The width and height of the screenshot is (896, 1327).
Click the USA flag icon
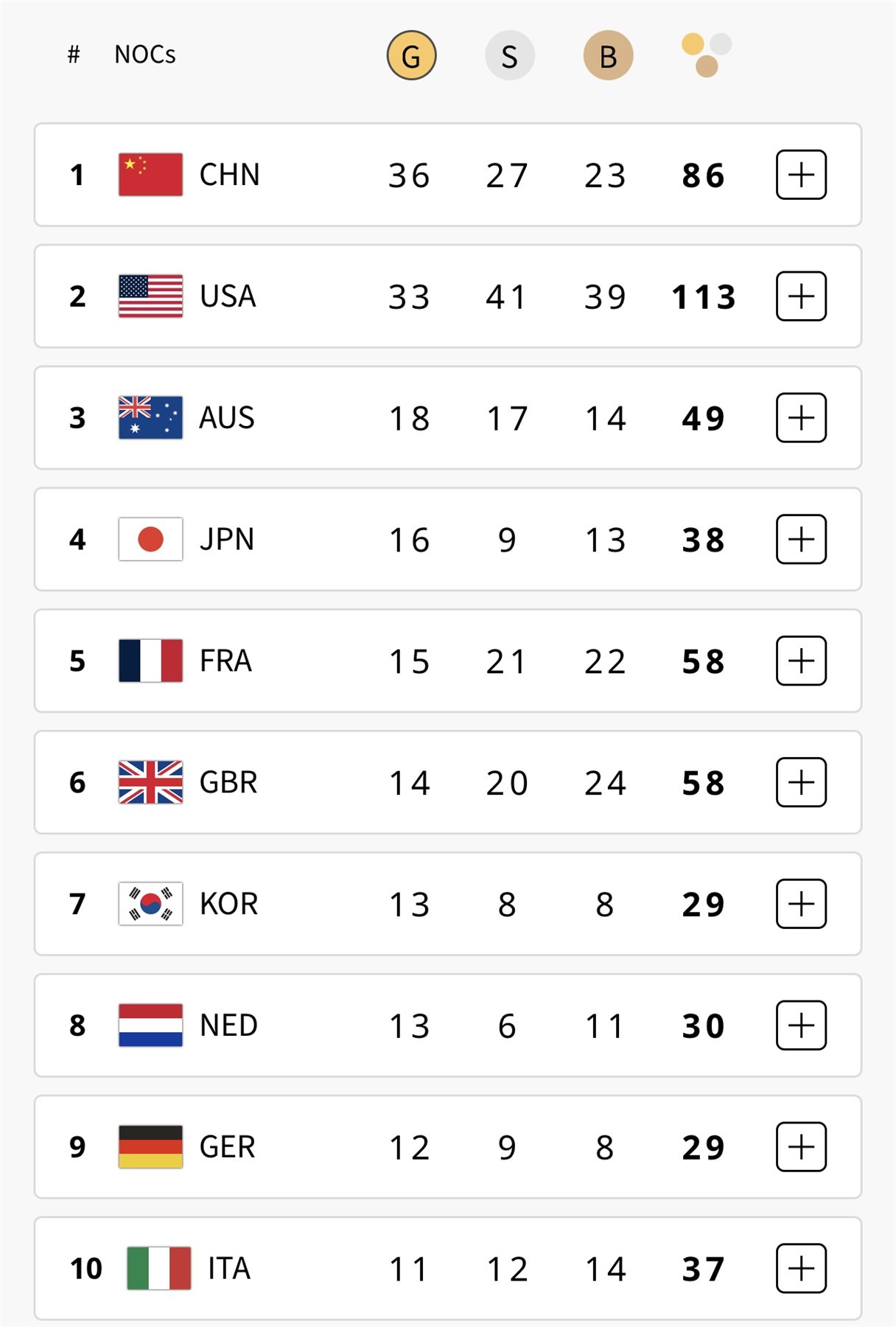tap(150, 296)
